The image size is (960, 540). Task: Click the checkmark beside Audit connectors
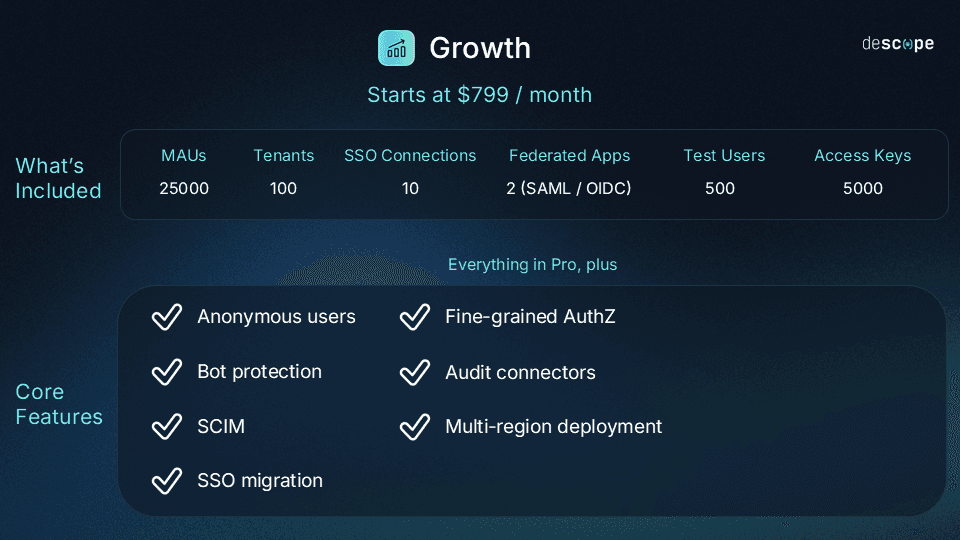pos(414,372)
